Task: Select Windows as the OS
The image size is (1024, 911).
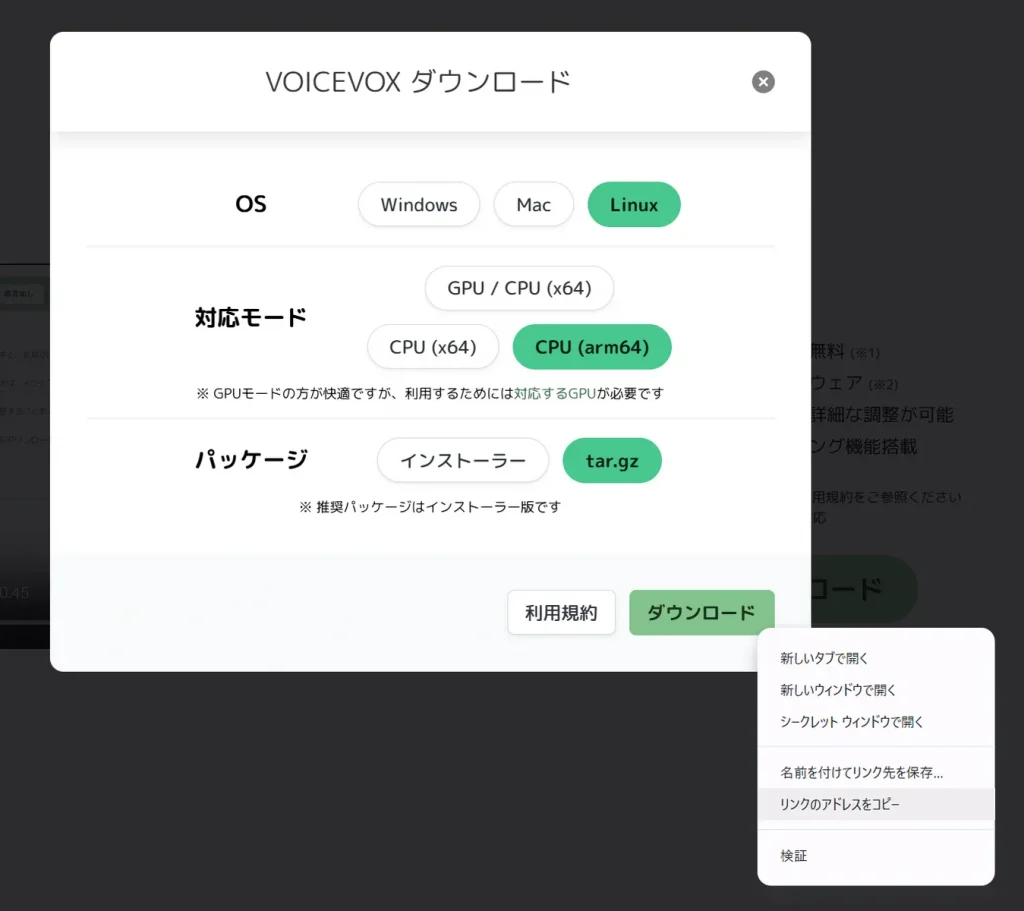Action: [419, 204]
